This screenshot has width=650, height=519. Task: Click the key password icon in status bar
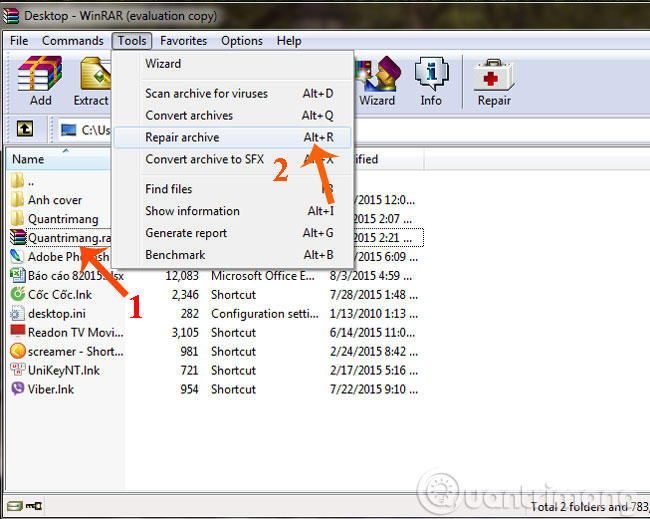[34, 506]
